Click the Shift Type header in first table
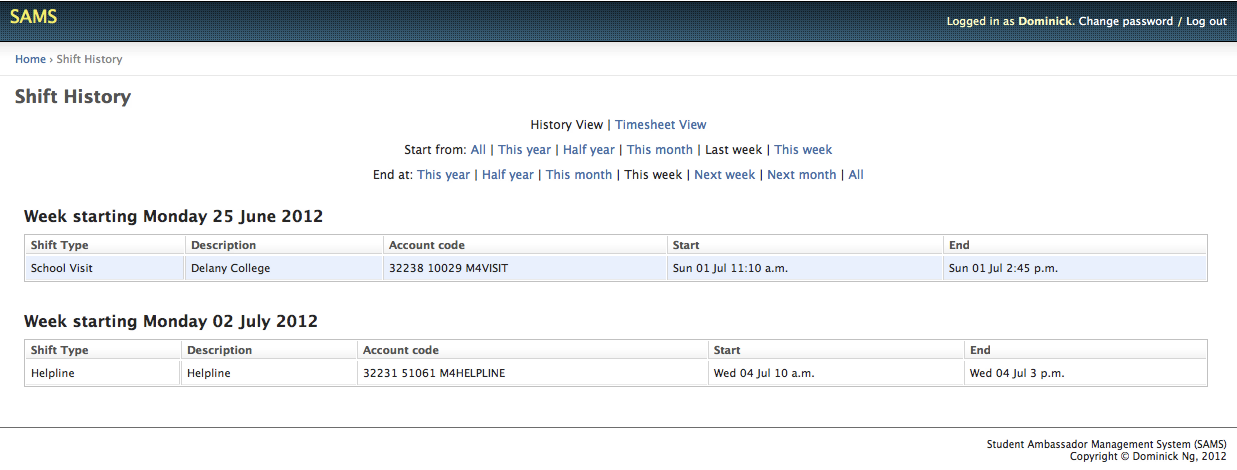 pos(60,245)
